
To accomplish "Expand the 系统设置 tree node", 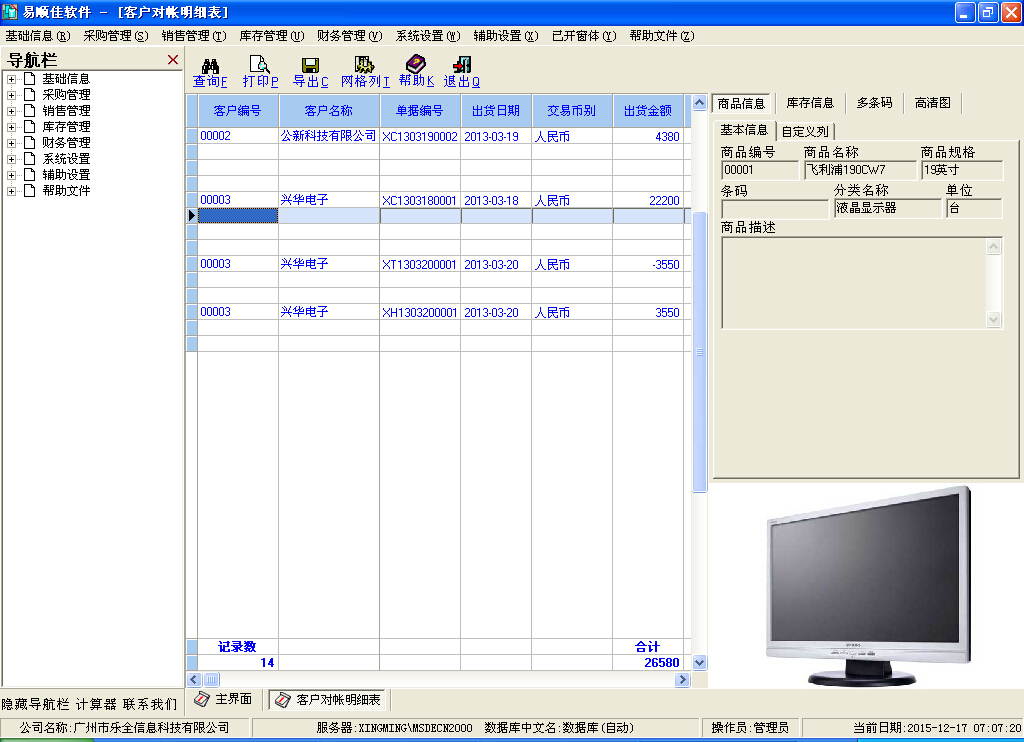I will pos(11,159).
